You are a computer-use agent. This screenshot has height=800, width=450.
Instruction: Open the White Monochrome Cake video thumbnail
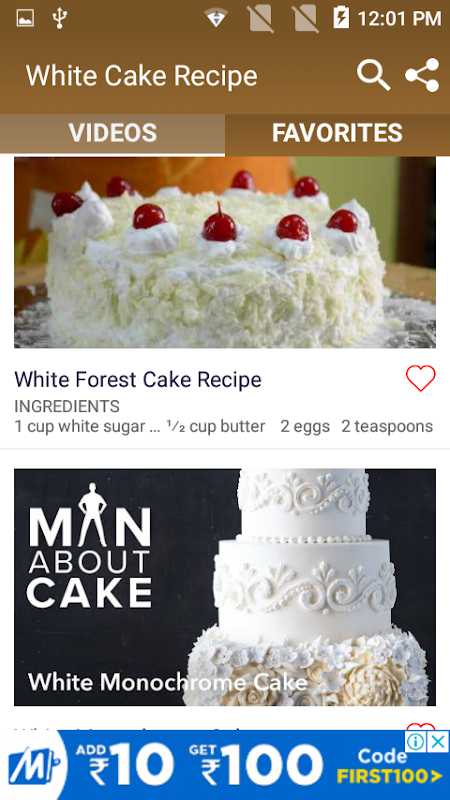[224, 587]
